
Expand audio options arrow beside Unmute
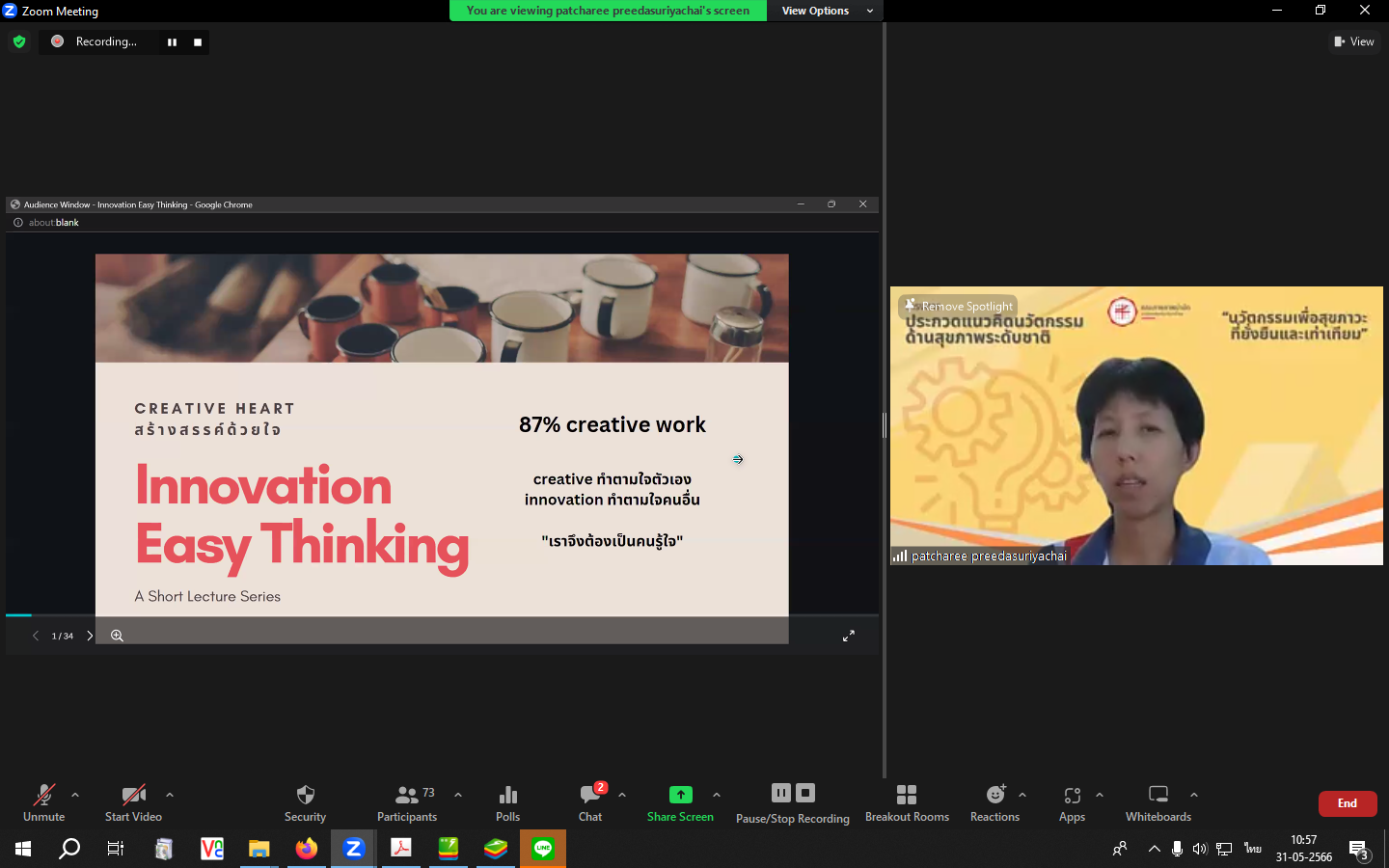tap(75, 795)
